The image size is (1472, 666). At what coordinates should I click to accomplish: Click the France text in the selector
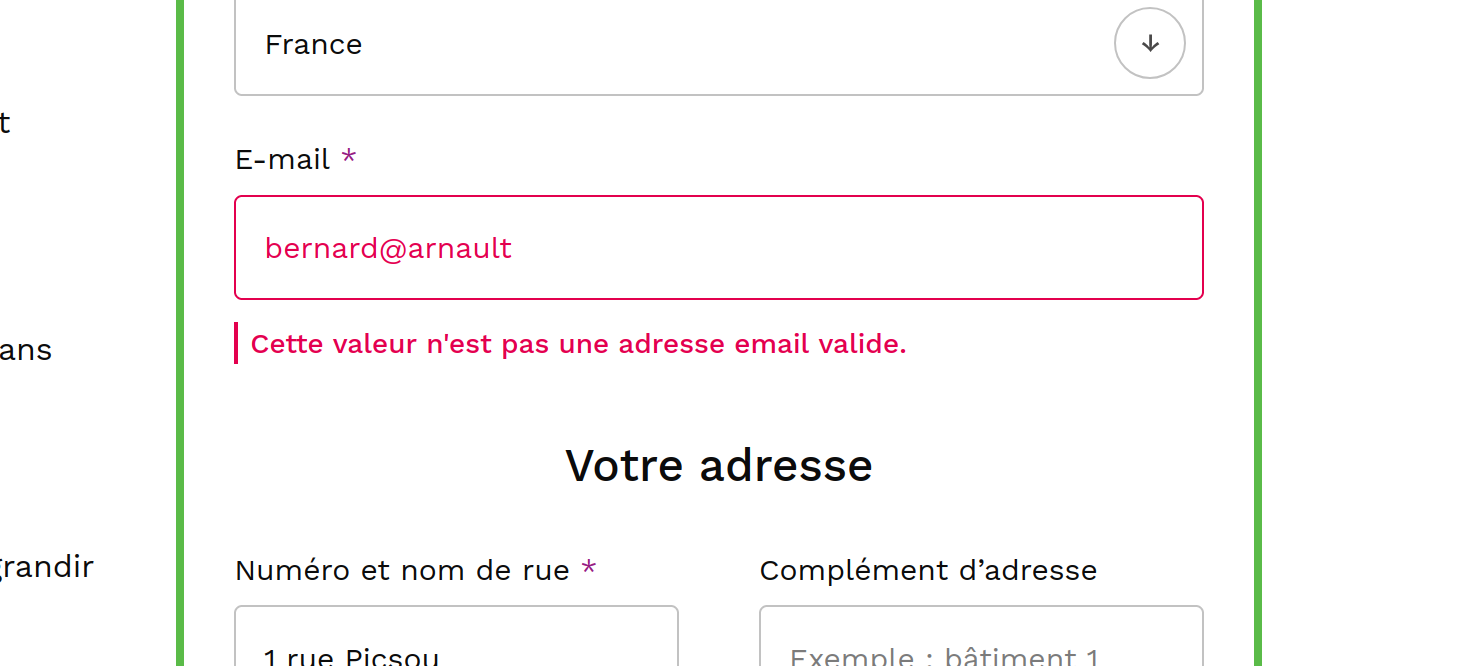click(x=313, y=45)
